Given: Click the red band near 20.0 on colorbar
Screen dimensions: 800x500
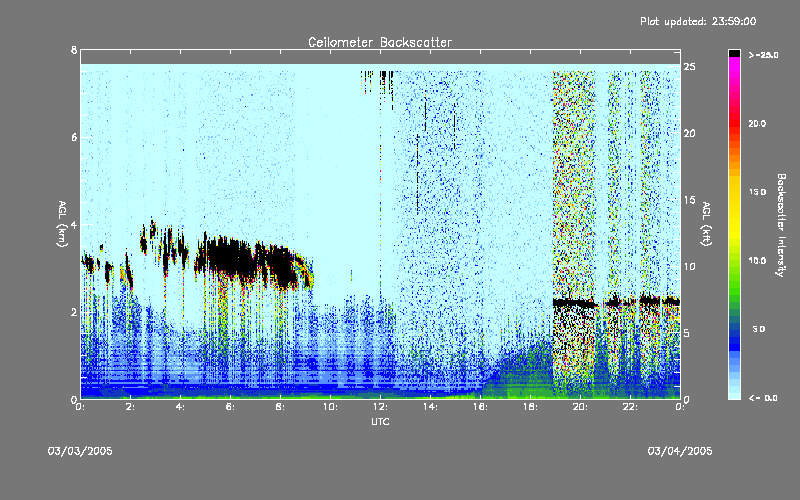Looking at the screenshot, I should (734, 125).
